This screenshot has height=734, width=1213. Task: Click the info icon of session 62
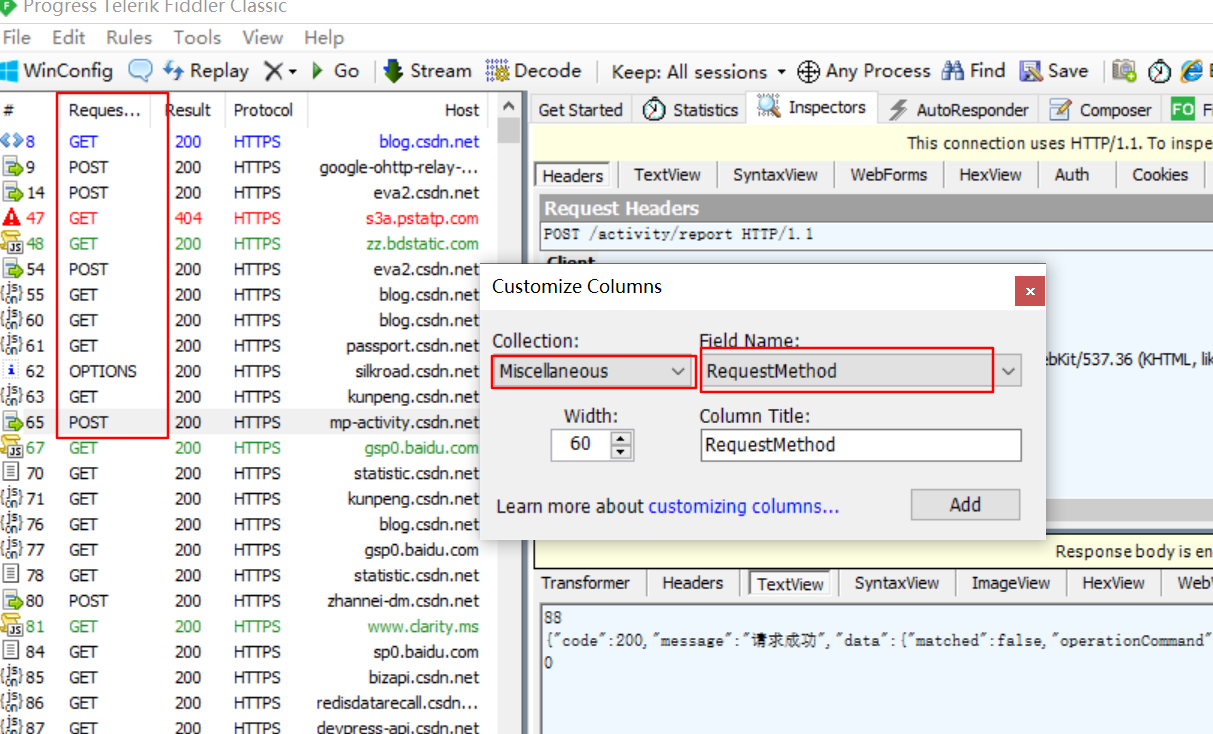pos(11,371)
